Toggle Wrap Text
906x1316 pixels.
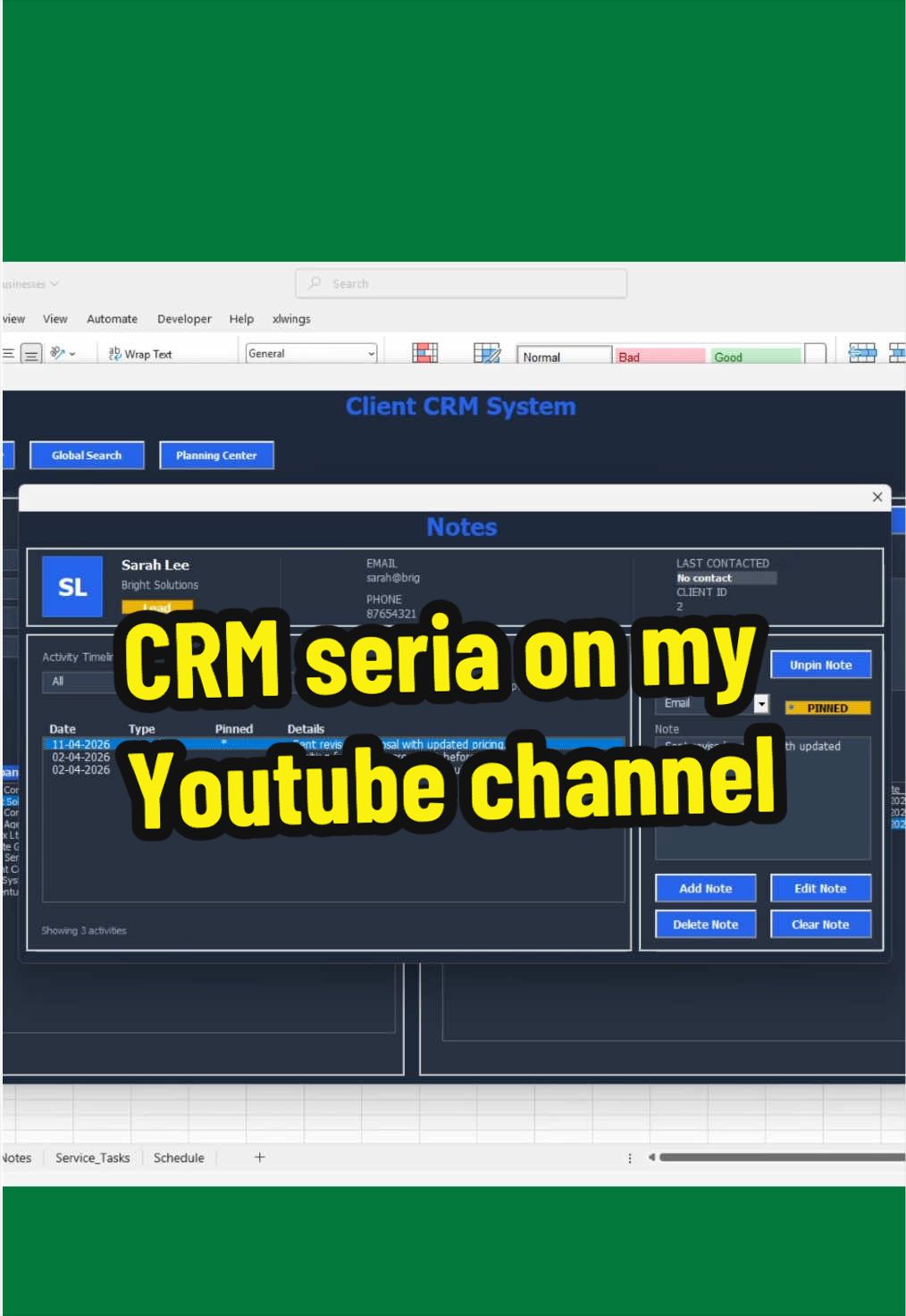pos(140,354)
